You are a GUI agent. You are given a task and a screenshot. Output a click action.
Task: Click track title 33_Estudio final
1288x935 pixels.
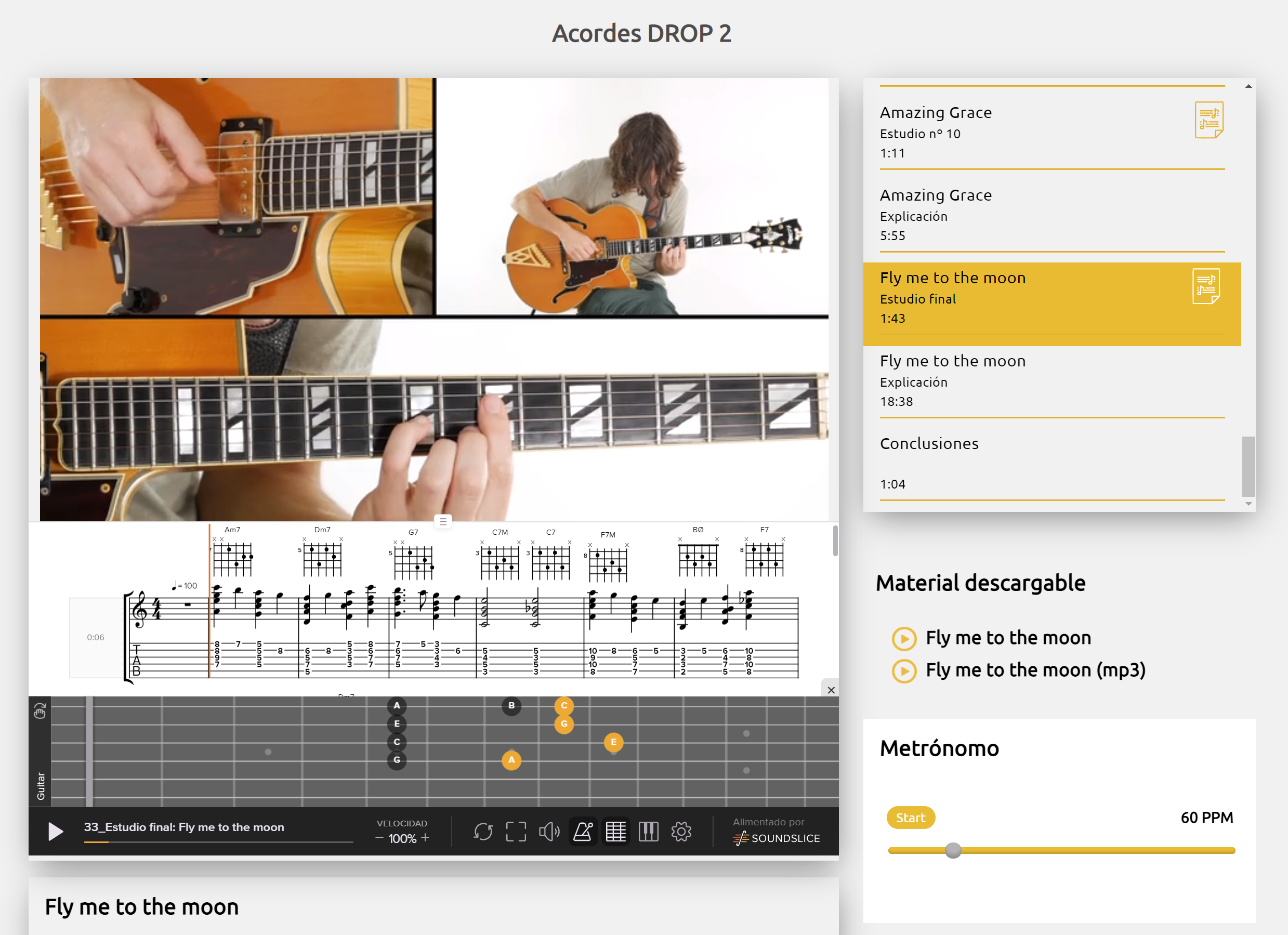(184, 827)
